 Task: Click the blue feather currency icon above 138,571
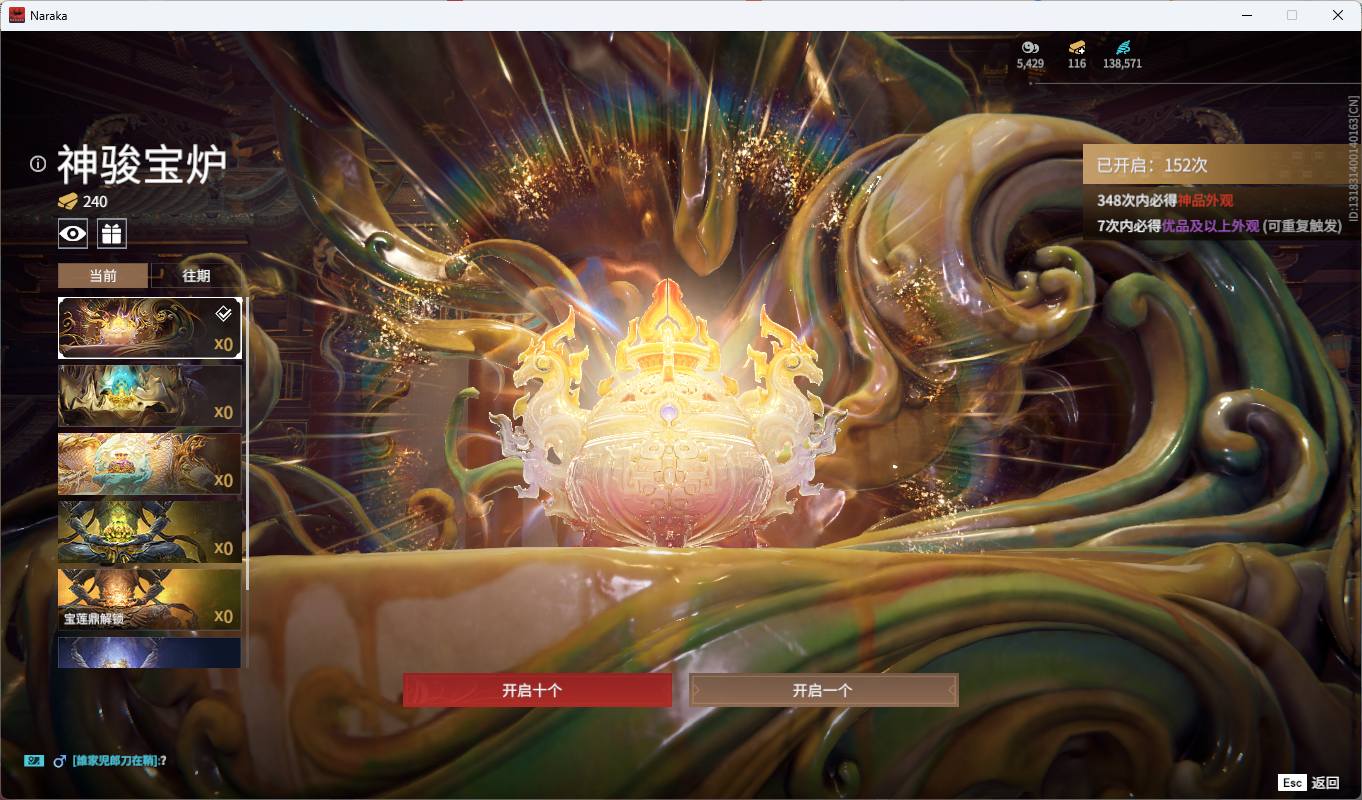click(x=1123, y=47)
